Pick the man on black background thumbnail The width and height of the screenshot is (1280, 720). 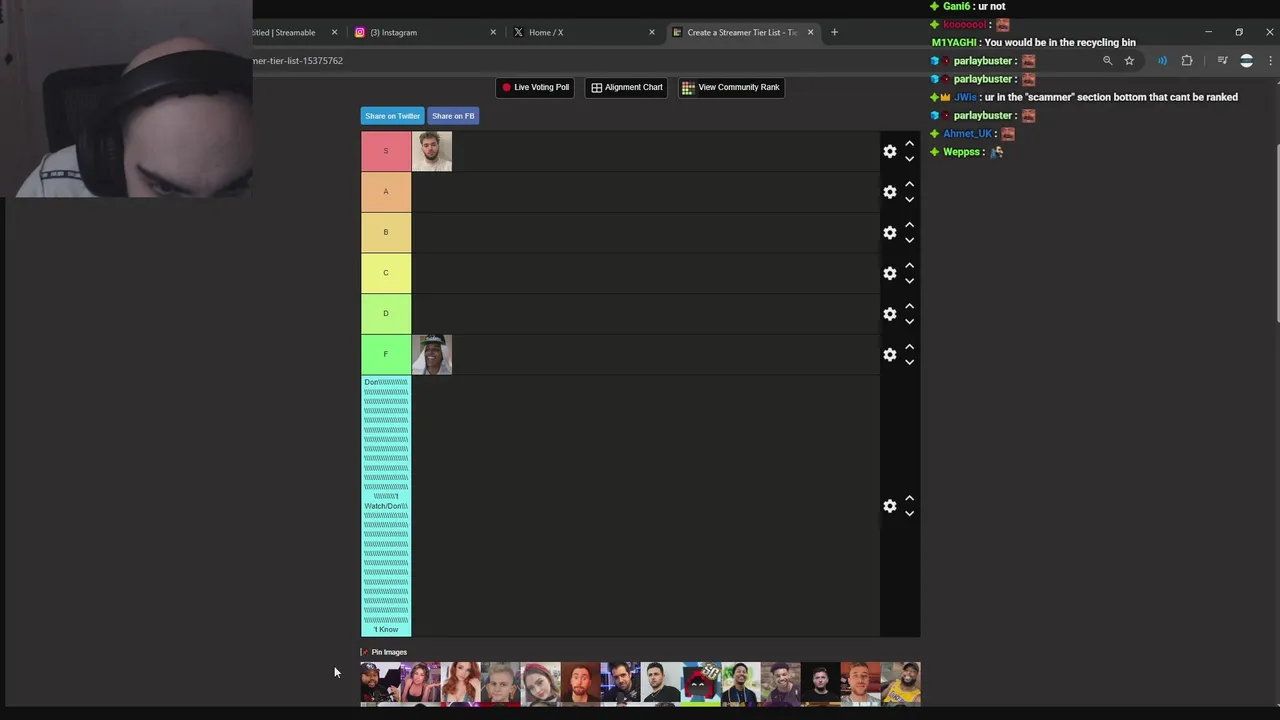821,682
